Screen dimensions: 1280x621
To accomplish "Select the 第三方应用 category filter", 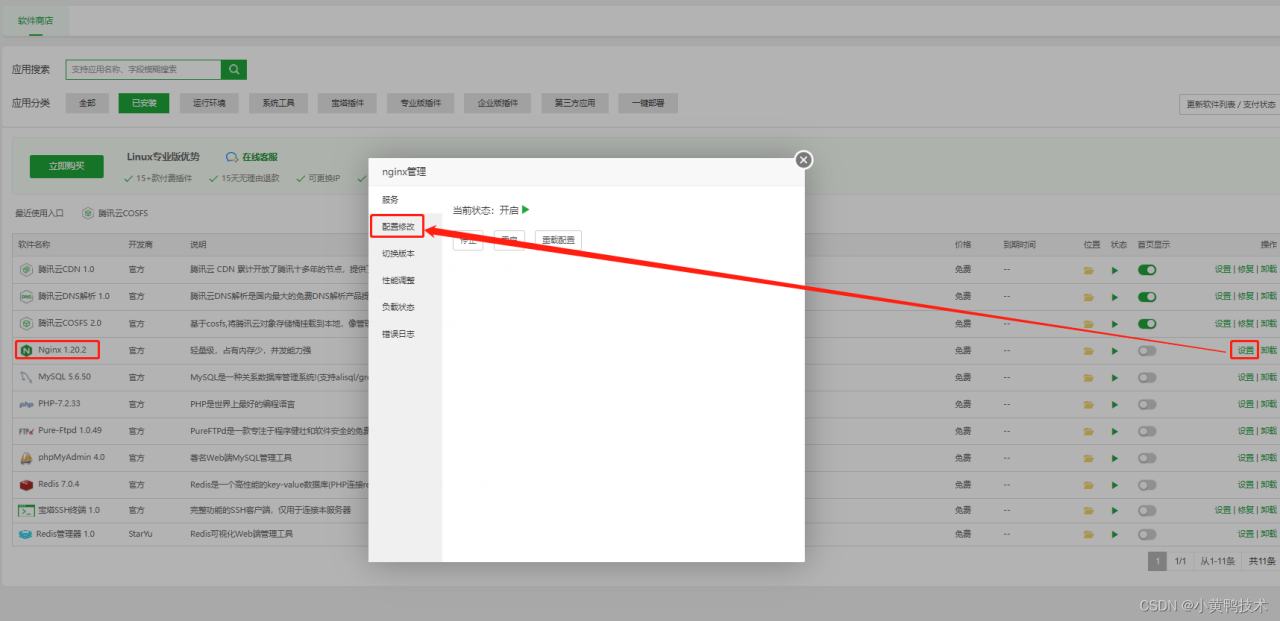I will click(575, 103).
